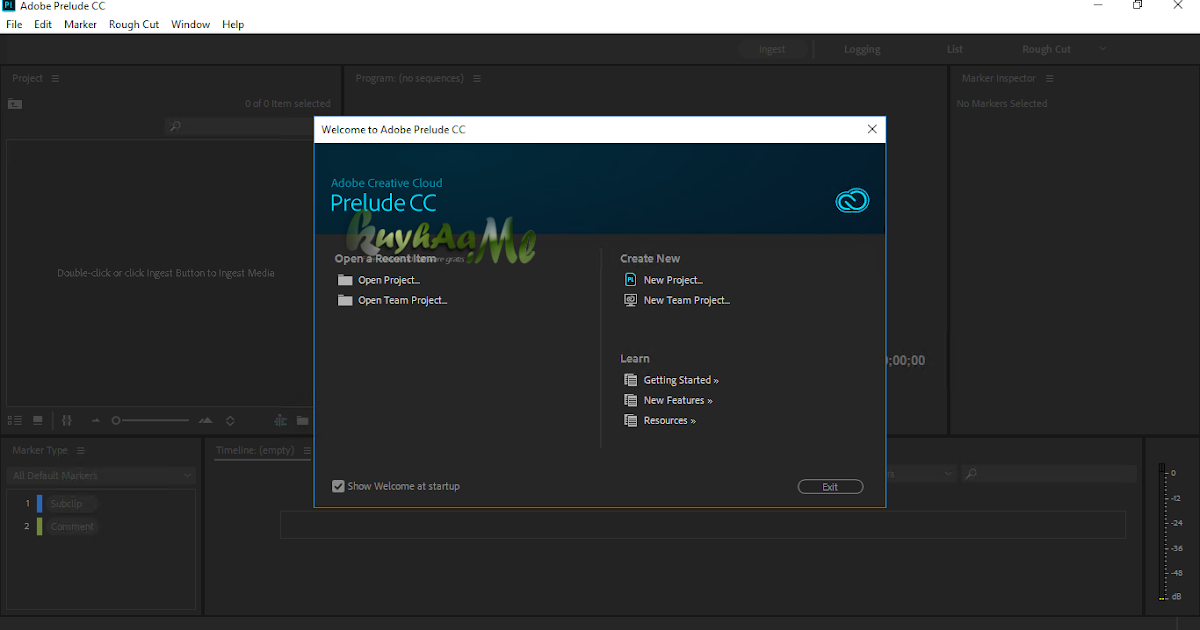This screenshot has width=1200, height=630.
Task: Select list view in the Project panel
Action: [14, 420]
